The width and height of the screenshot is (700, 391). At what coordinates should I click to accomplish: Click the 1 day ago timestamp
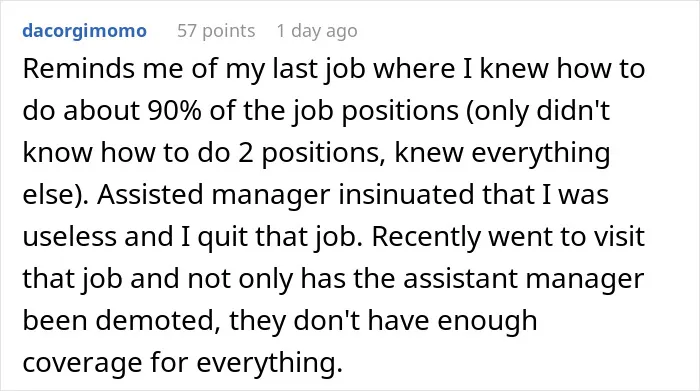[317, 31]
